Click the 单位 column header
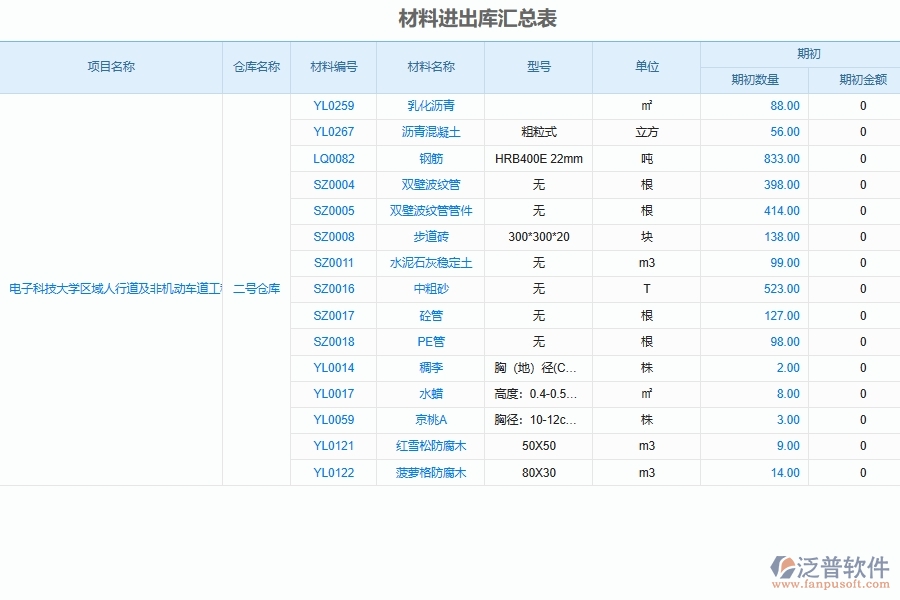 click(647, 67)
